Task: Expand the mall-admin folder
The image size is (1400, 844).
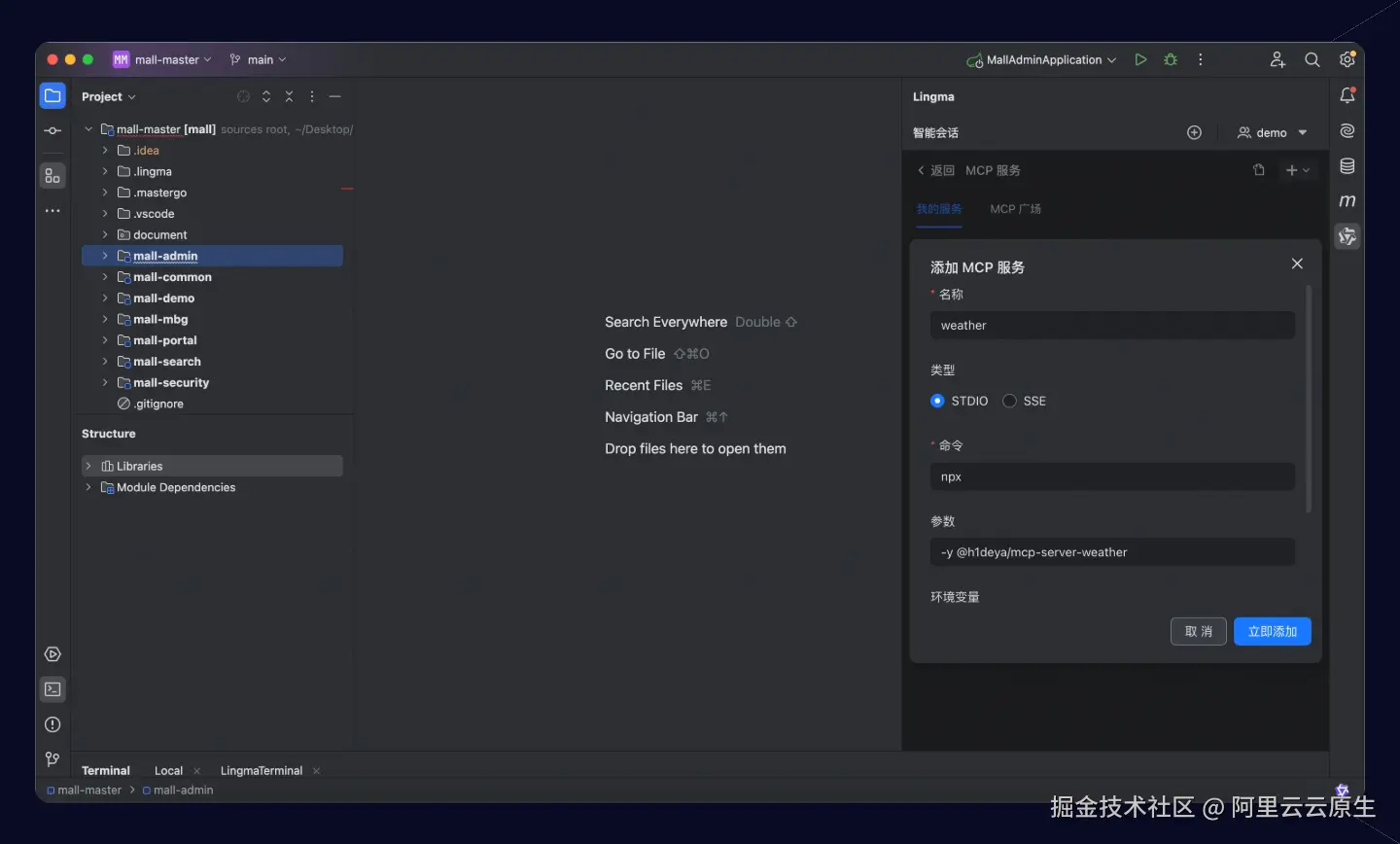Action: pyautogui.click(x=105, y=256)
